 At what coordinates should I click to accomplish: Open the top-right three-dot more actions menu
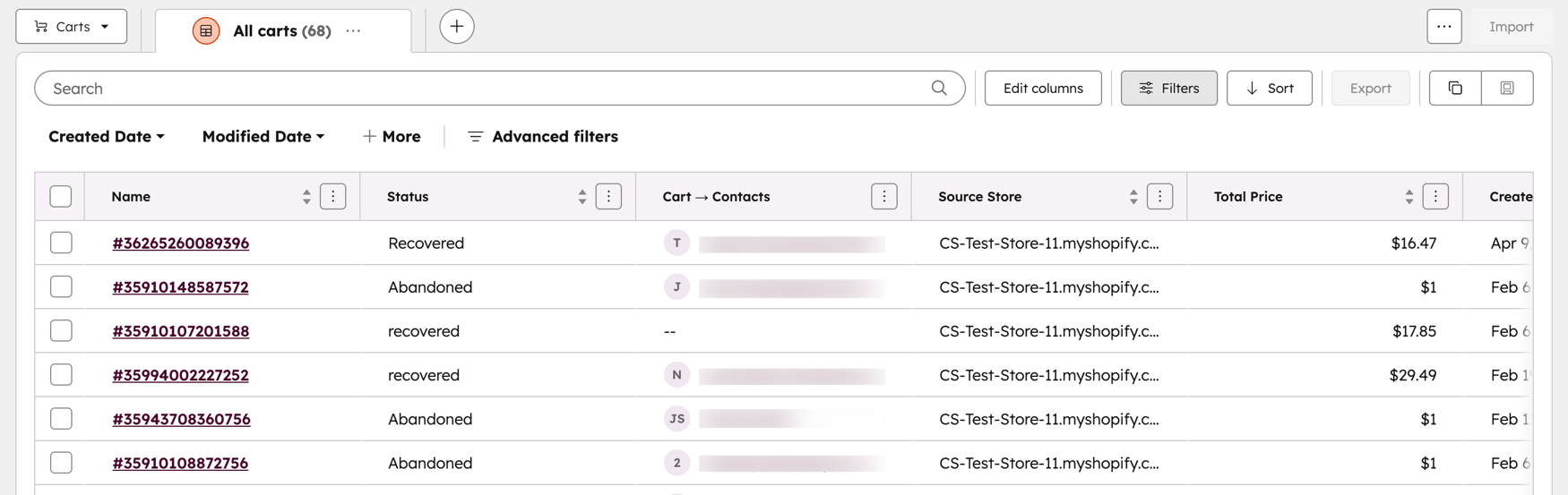(x=1443, y=27)
